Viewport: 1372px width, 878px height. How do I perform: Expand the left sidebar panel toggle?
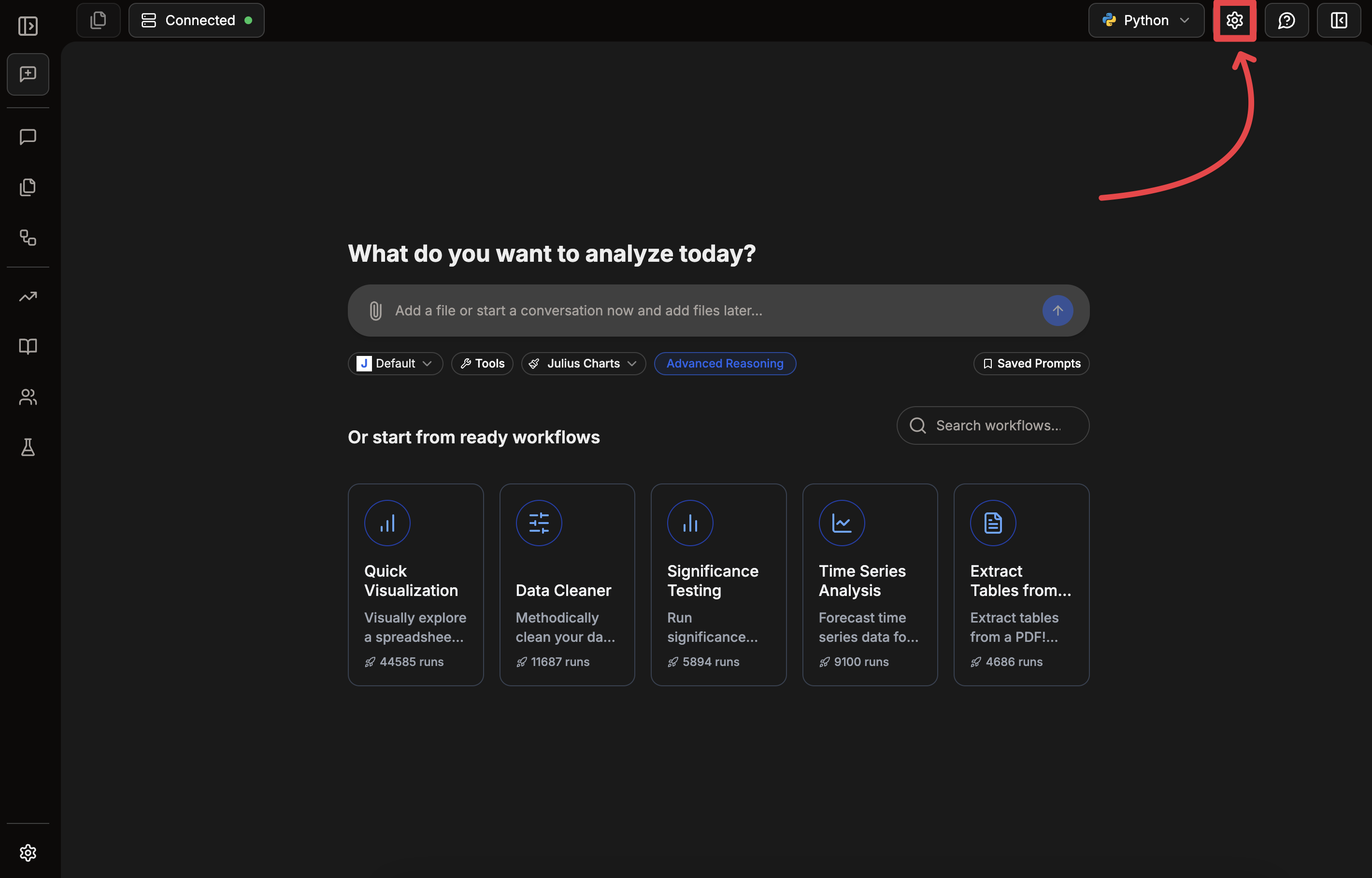pyautogui.click(x=28, y=26)
